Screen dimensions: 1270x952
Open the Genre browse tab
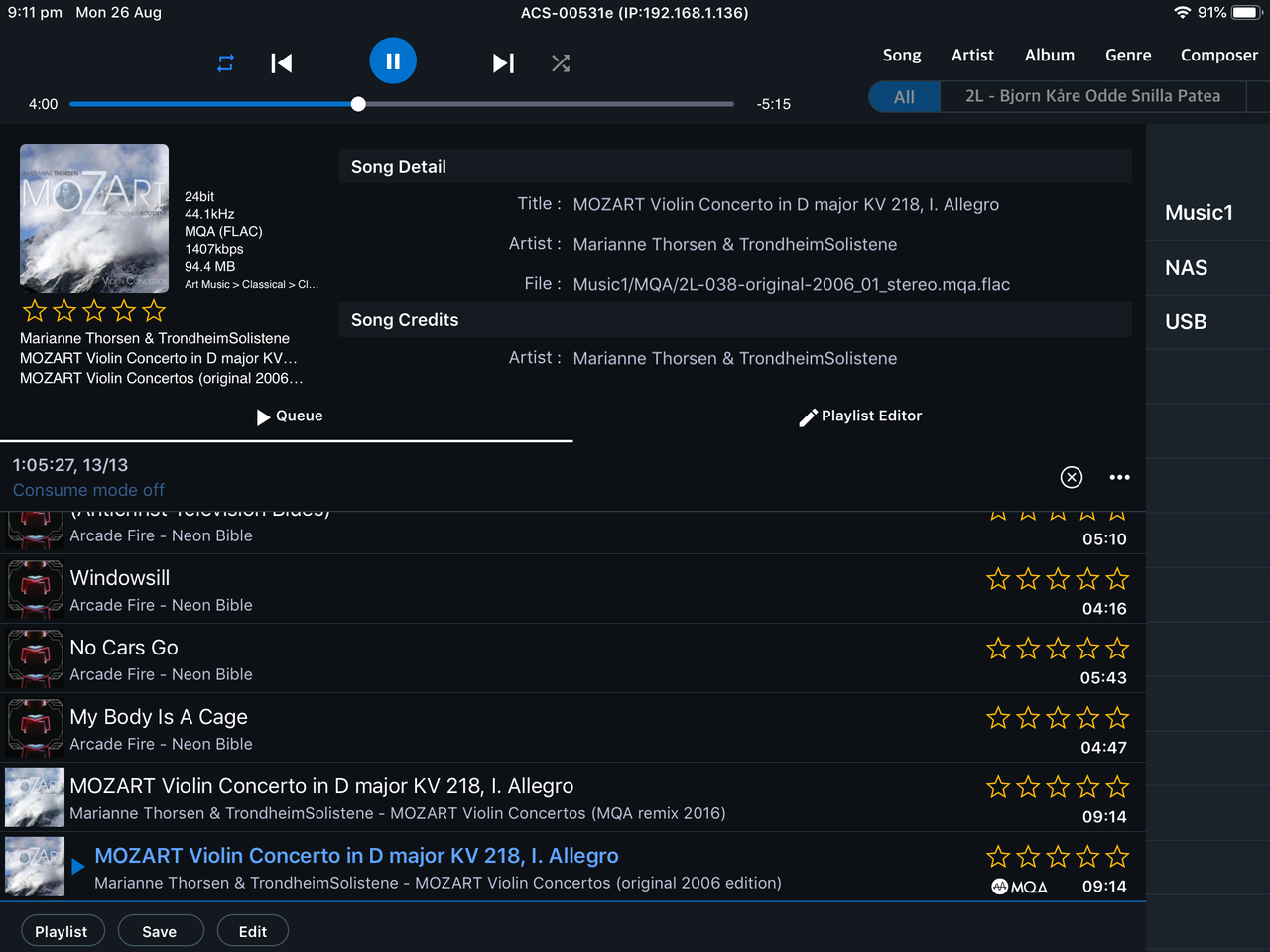point(1128,56)
